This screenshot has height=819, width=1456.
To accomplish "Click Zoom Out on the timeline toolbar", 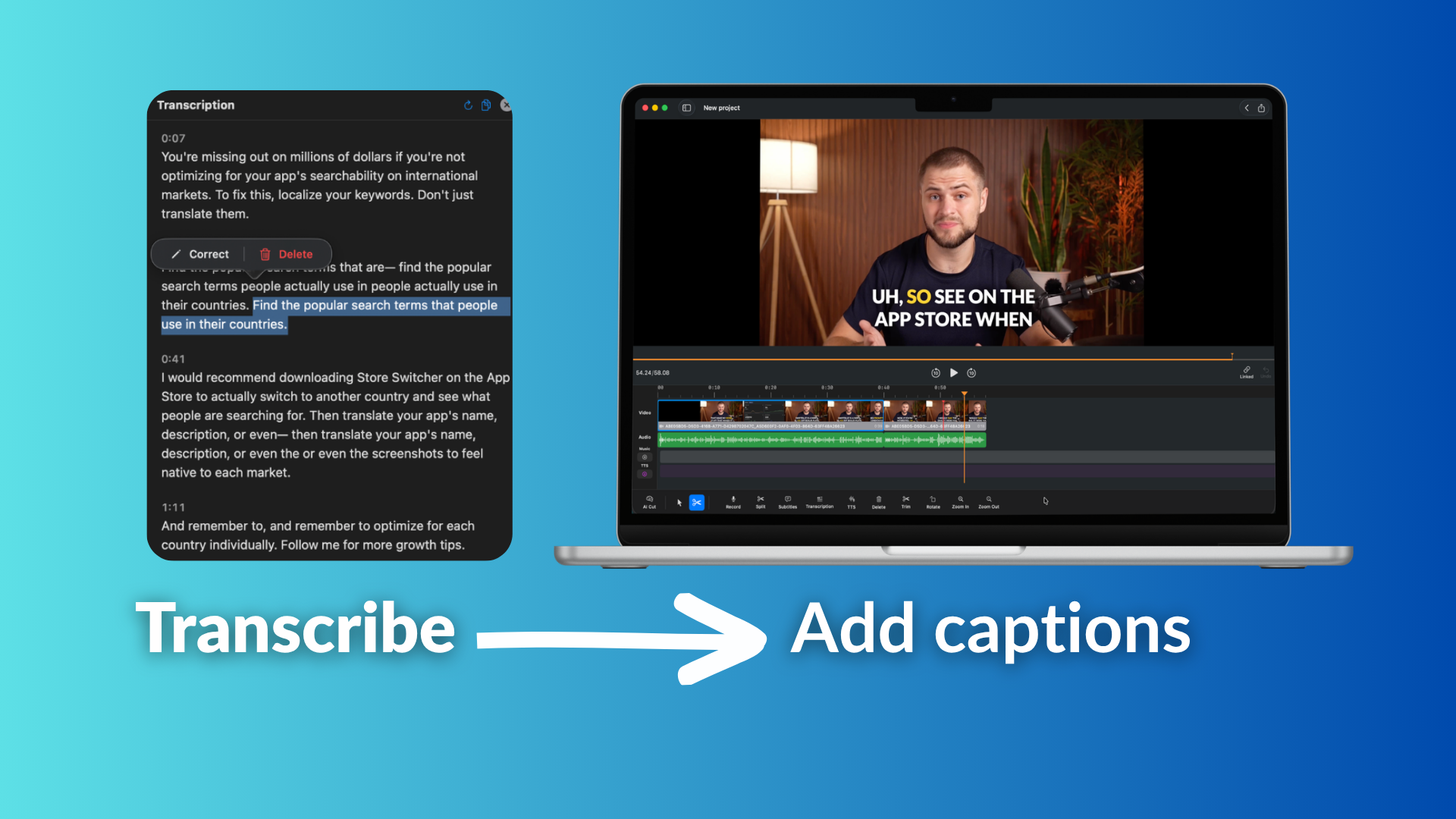I will point(989,502).
